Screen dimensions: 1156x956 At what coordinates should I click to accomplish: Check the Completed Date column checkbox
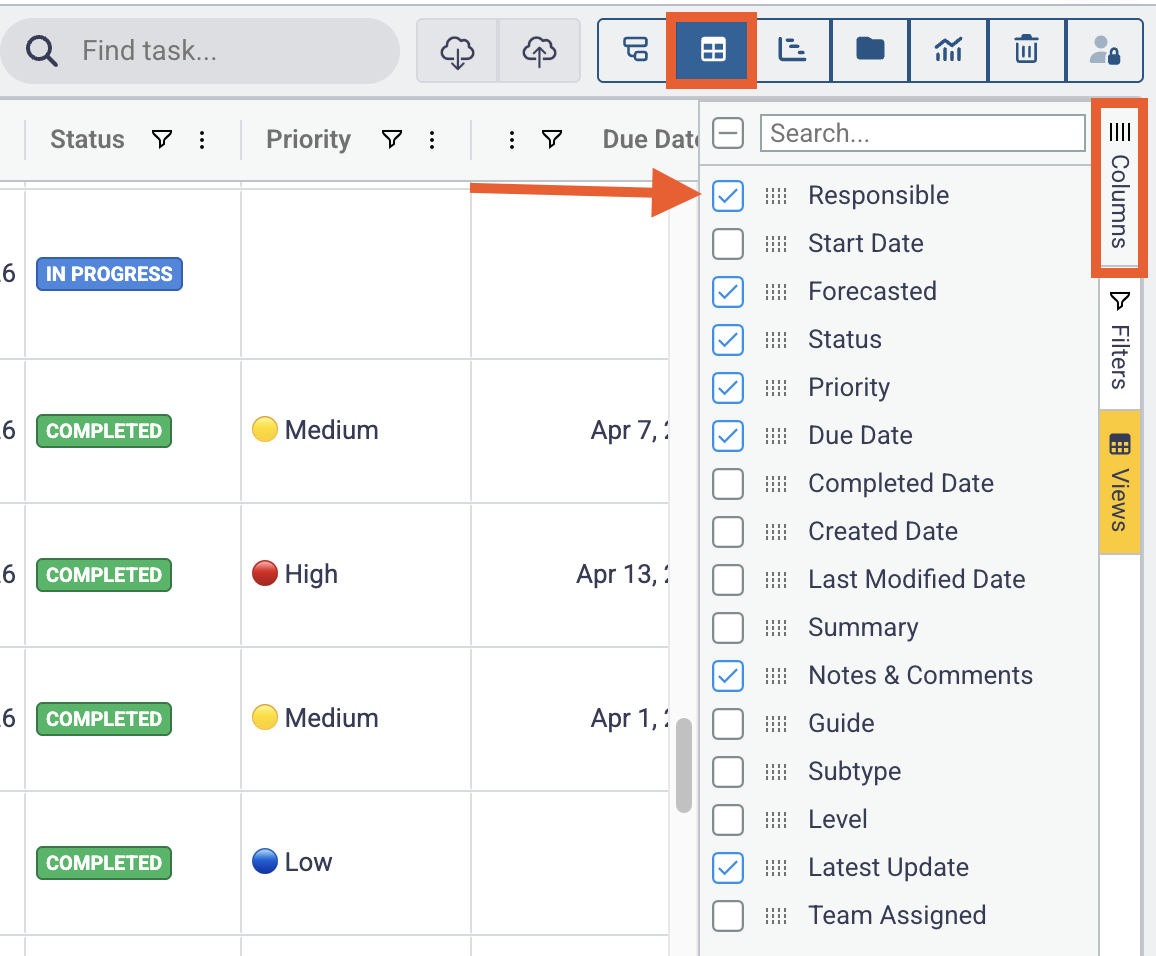728,484
